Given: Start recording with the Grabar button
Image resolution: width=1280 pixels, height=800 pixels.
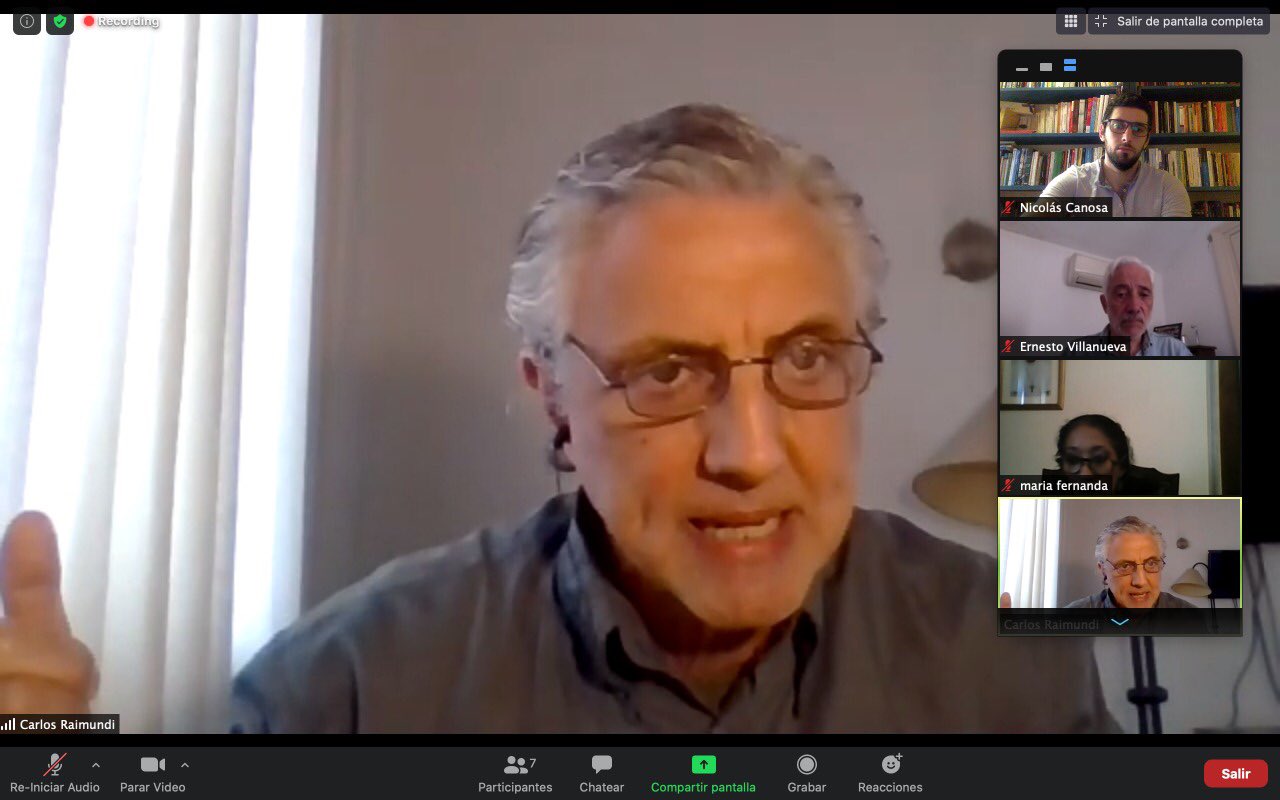Looking at the screenshot, I should click(806, 773).
